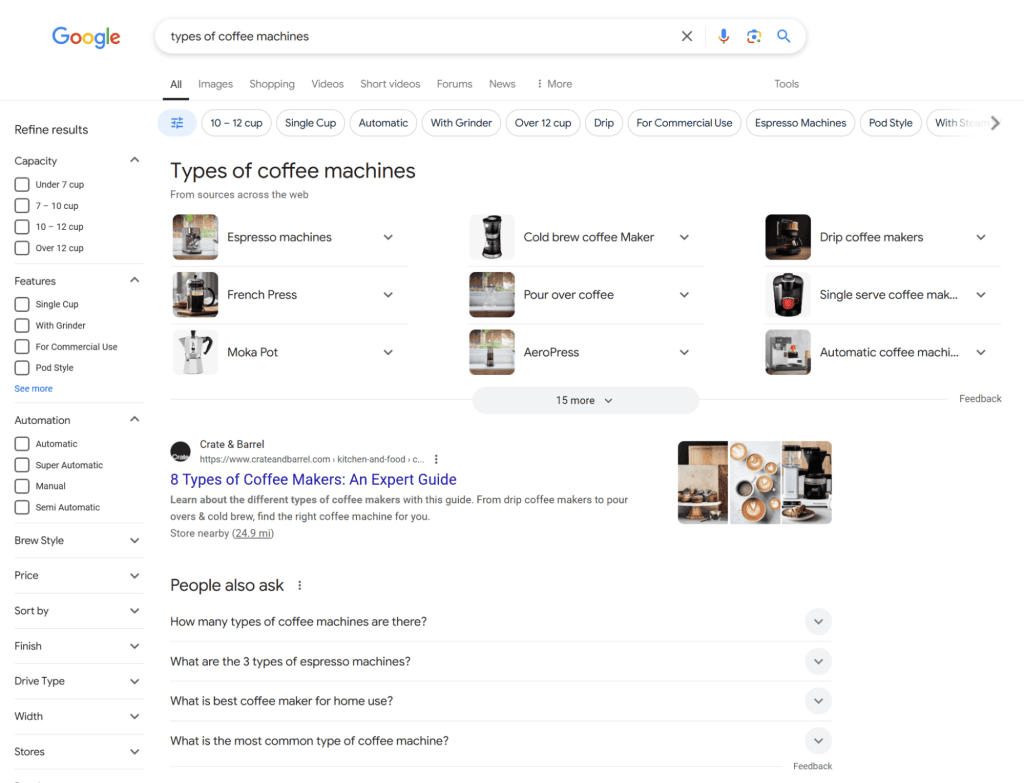Click the magnifier icon to search

(x=784, y=35)
